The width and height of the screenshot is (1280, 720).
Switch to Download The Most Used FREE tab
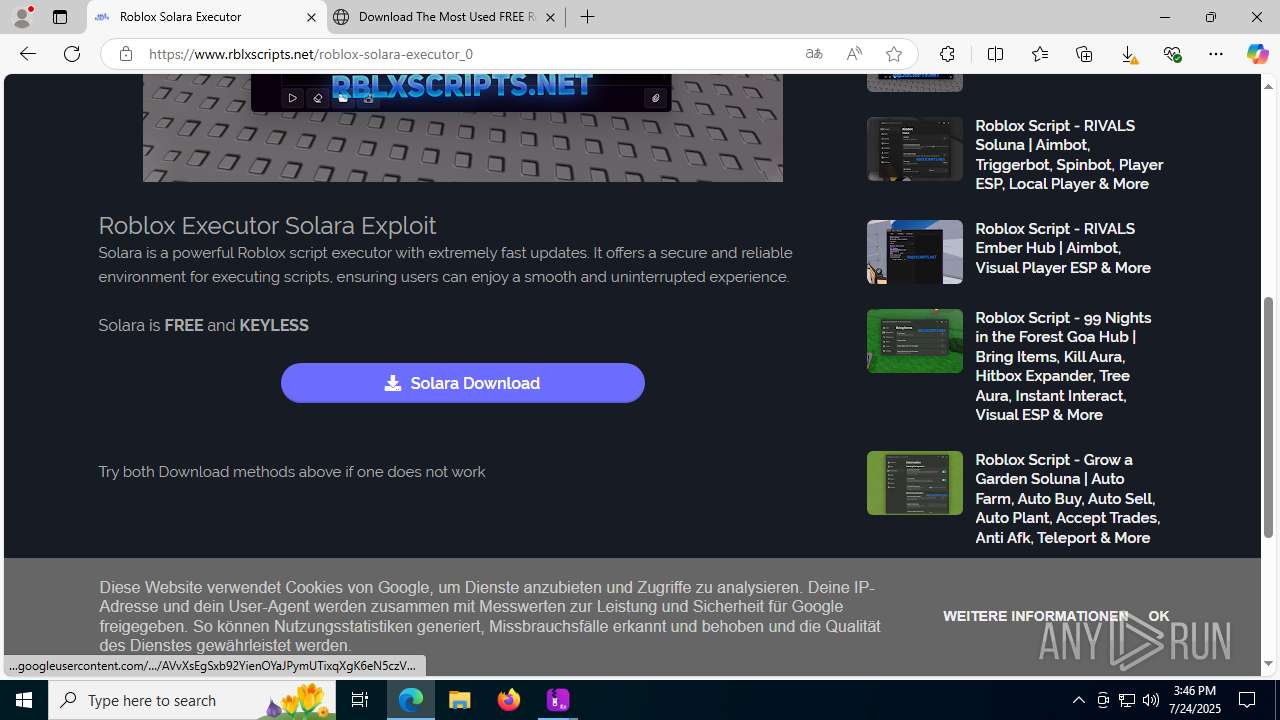(446, 17)
